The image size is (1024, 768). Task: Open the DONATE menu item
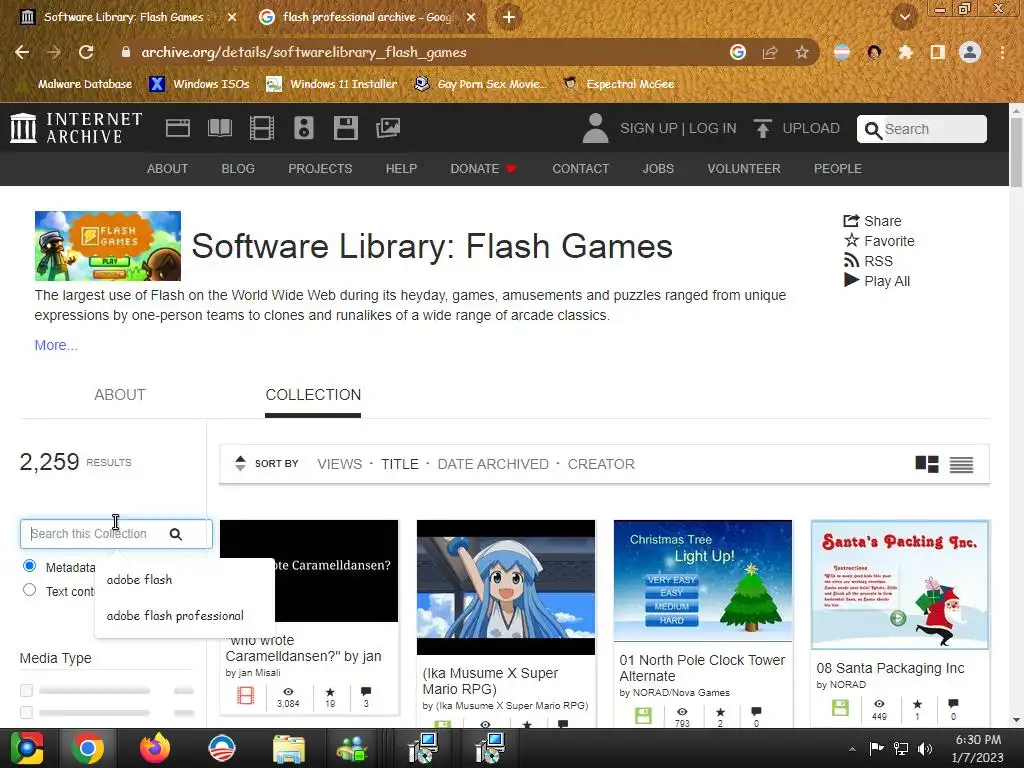pyautogui.click(x=483, y=168)
